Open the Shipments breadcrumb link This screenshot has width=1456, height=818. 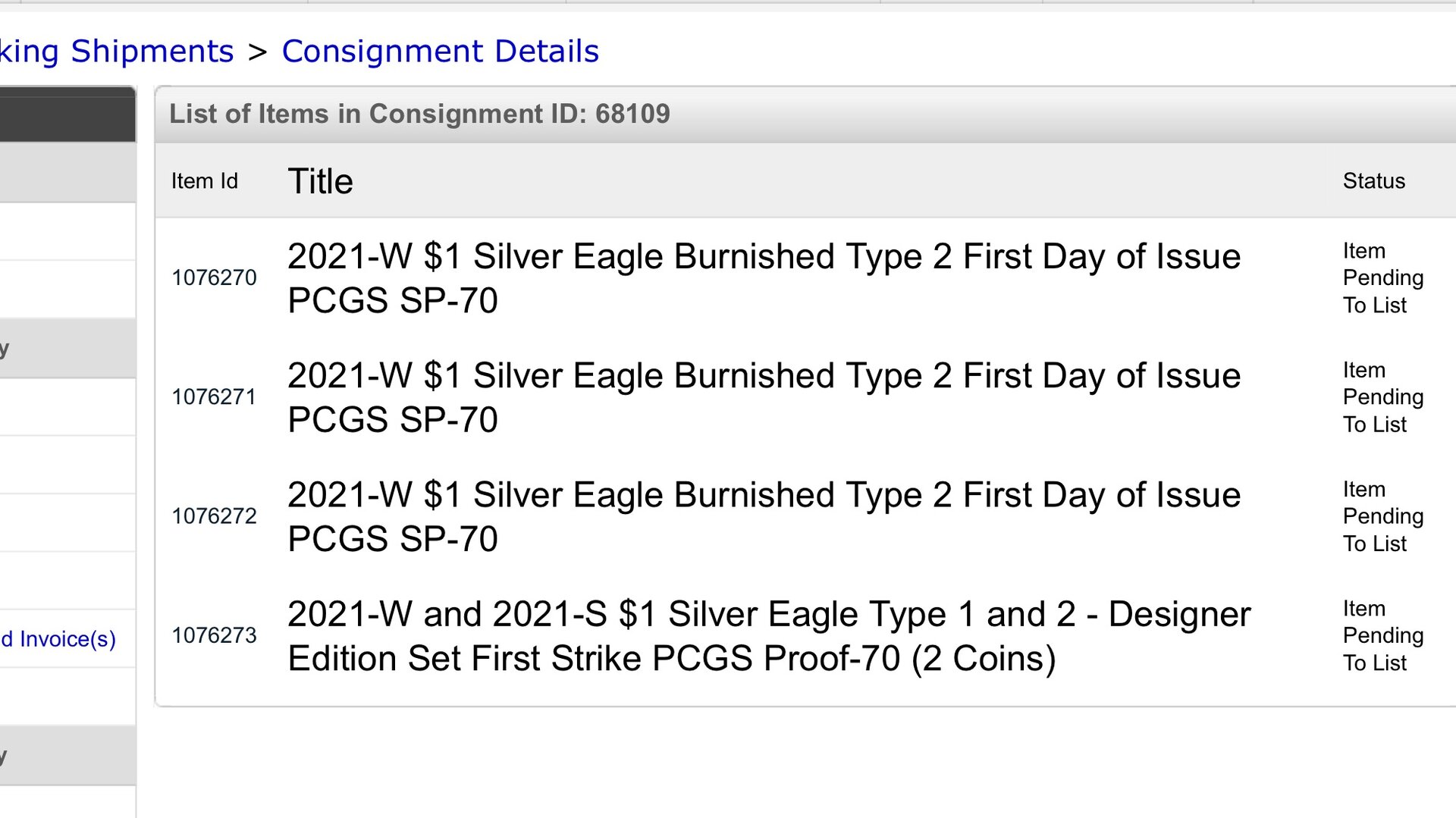[116, 52]
